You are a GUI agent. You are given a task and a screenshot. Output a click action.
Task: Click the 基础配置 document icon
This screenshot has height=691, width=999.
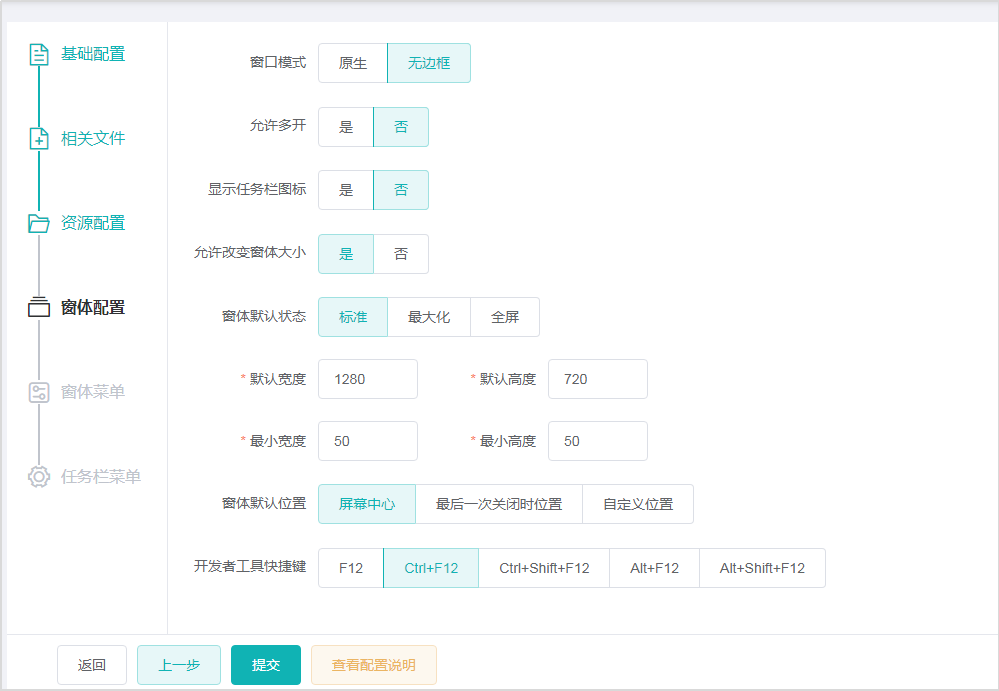(39, 54)
